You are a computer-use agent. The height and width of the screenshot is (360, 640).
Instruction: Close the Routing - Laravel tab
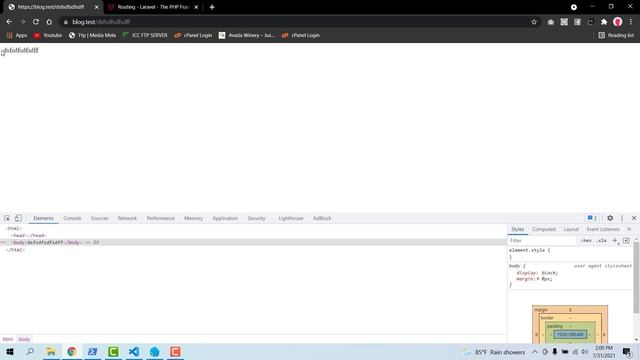tap(196, 7)
